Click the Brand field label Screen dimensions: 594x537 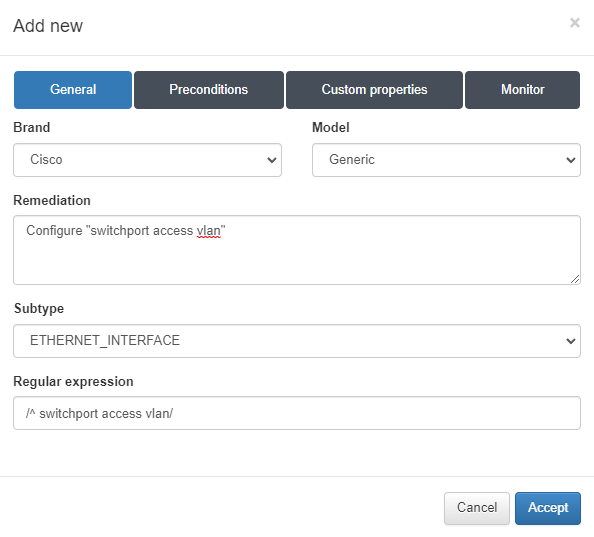32,127
